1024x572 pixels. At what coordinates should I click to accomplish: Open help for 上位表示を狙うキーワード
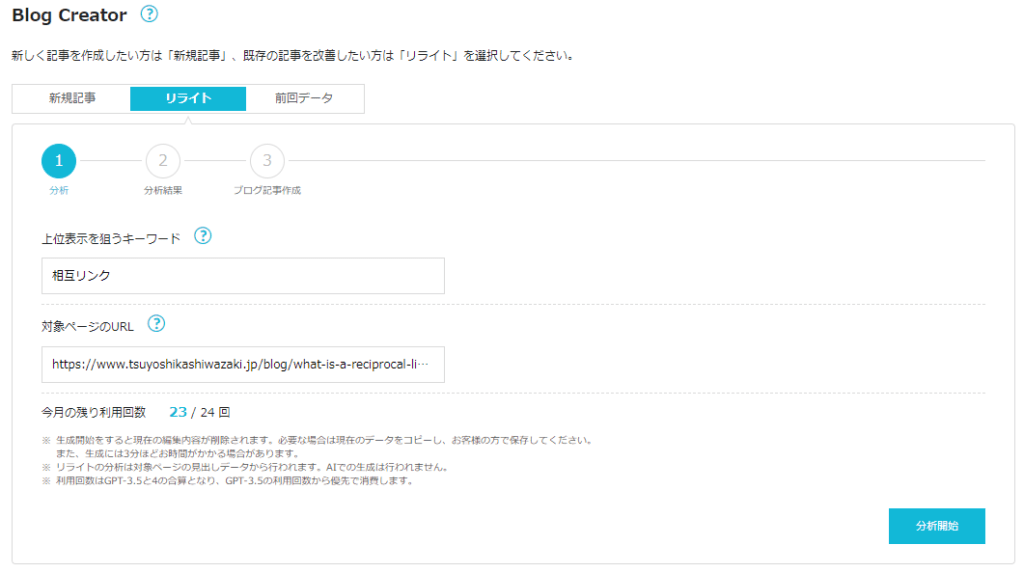tap(203, 236)
